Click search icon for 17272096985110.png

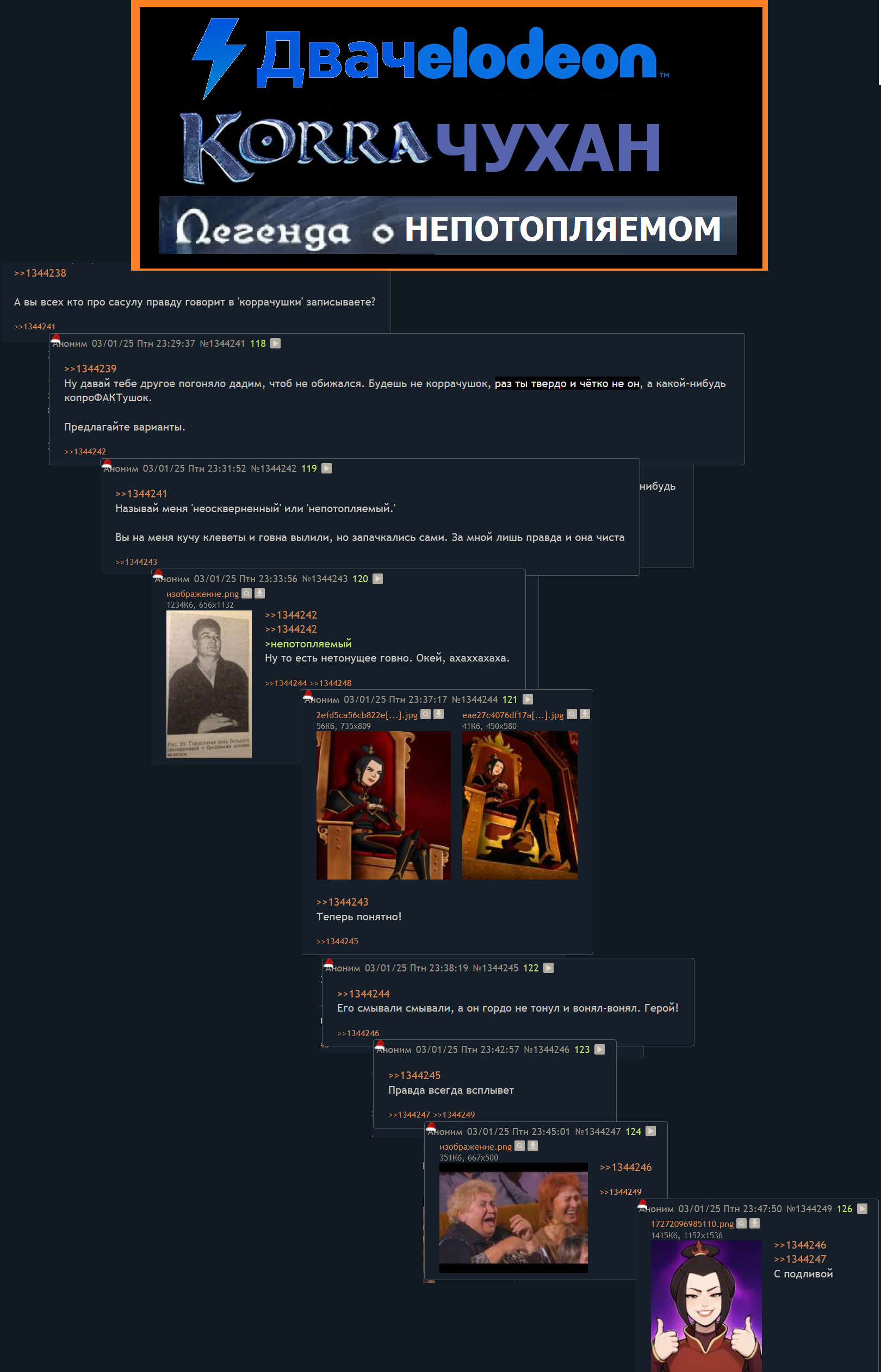click(x=741, y=1224)
